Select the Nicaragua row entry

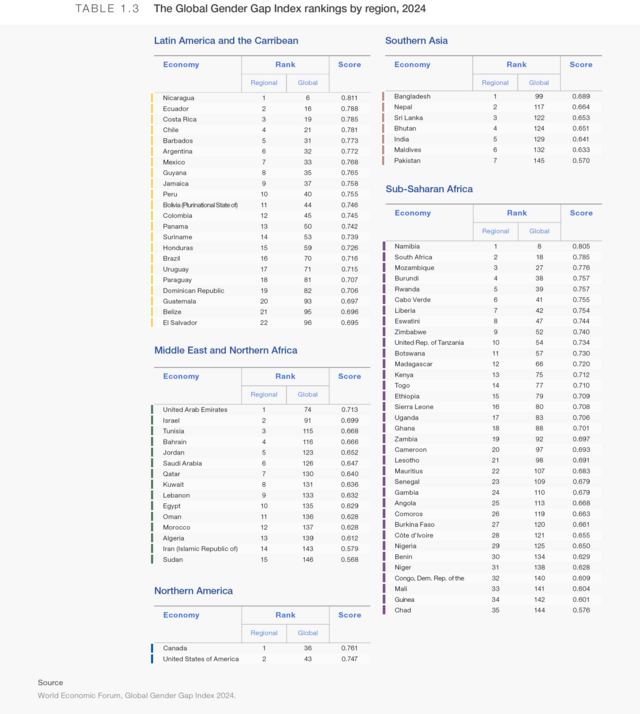[179, 98]
